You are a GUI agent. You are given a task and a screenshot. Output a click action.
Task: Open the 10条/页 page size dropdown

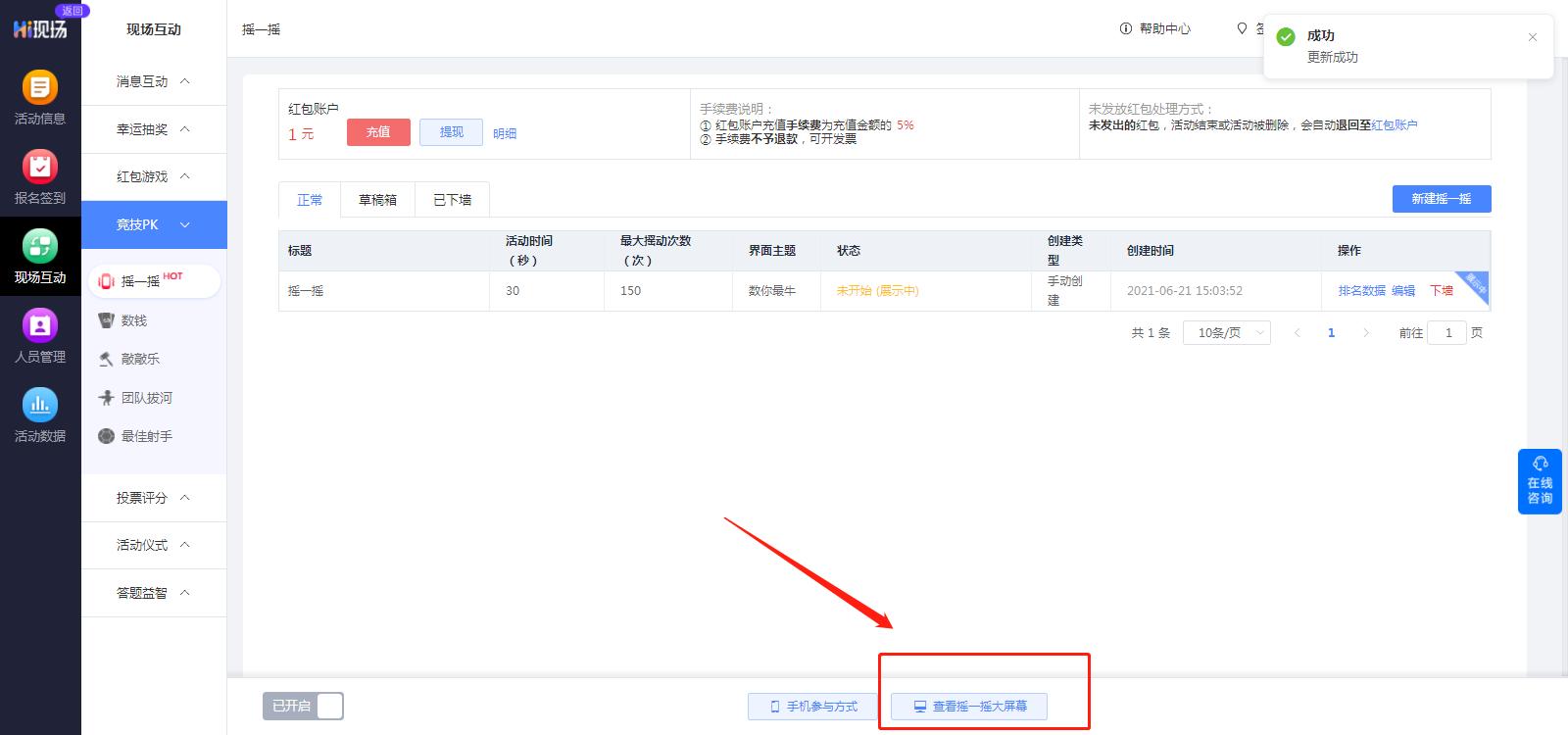pos(1226,333)
